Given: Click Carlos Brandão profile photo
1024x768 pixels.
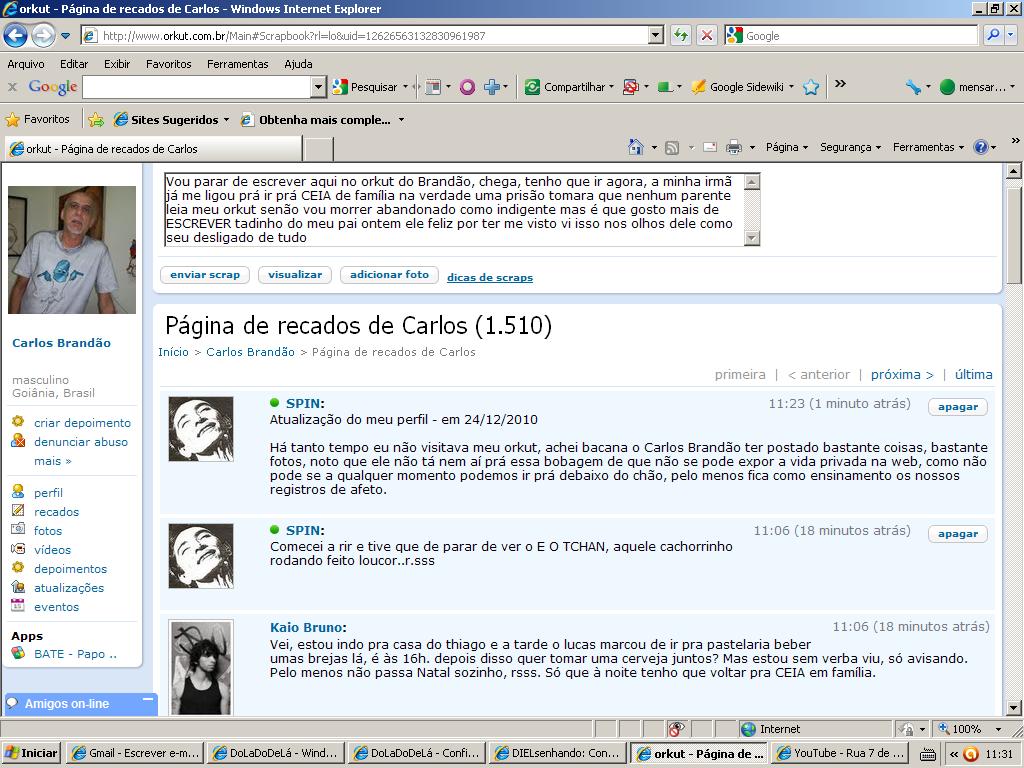Looking at the screenshot, I should click(x=72, y=250).
